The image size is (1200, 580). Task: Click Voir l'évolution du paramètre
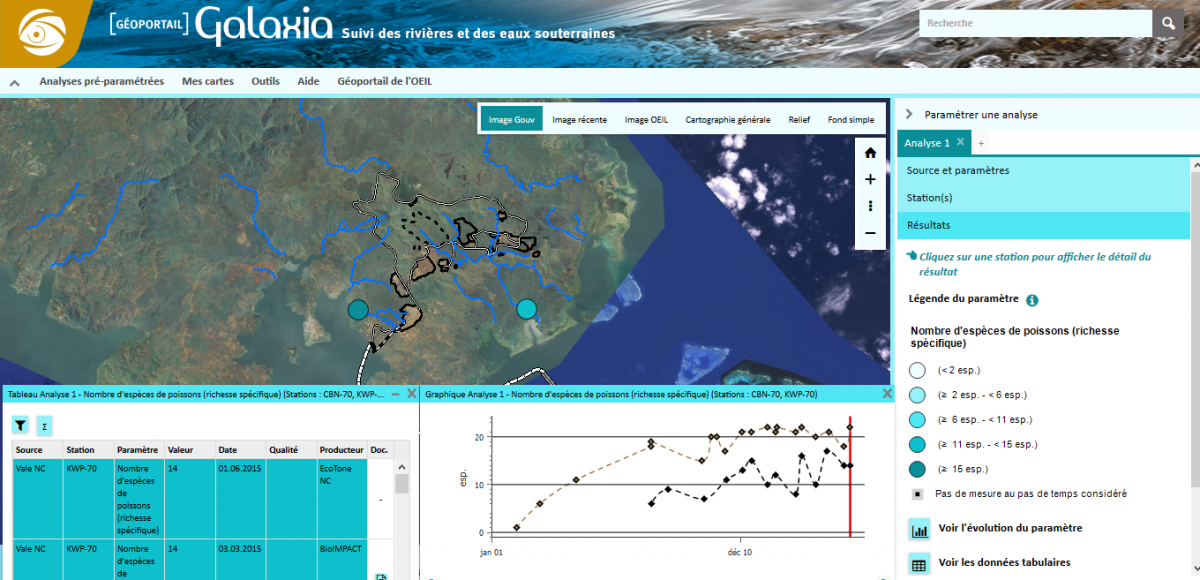coord(1009,528)
